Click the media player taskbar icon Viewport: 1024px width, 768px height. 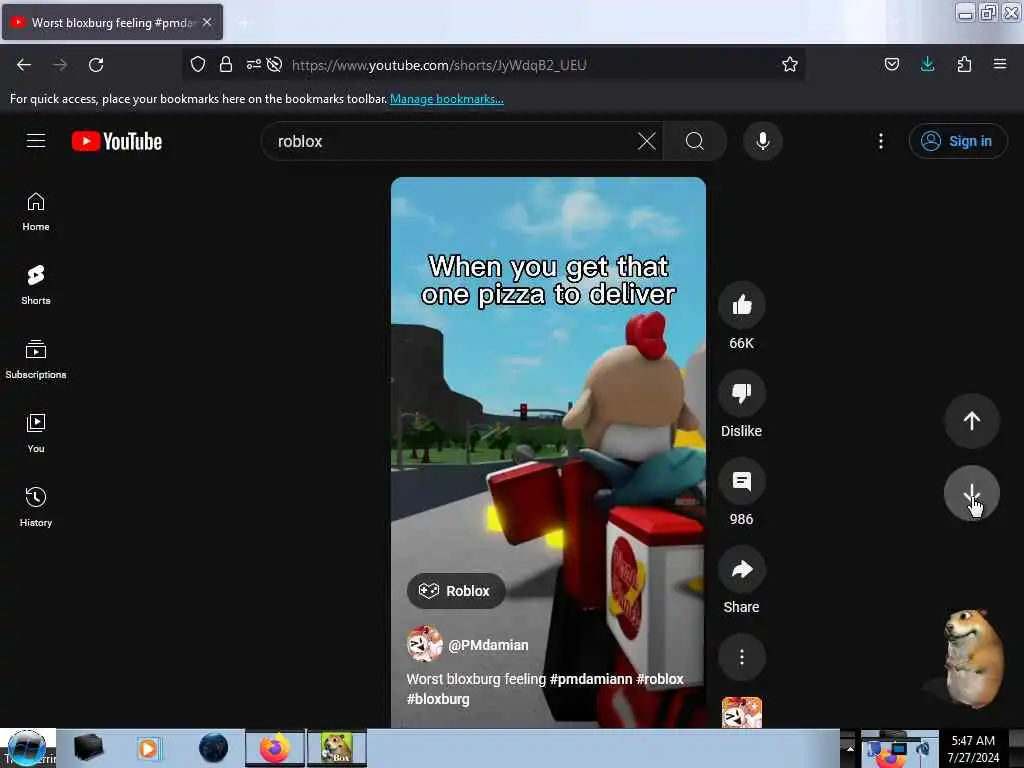(148, 748)
